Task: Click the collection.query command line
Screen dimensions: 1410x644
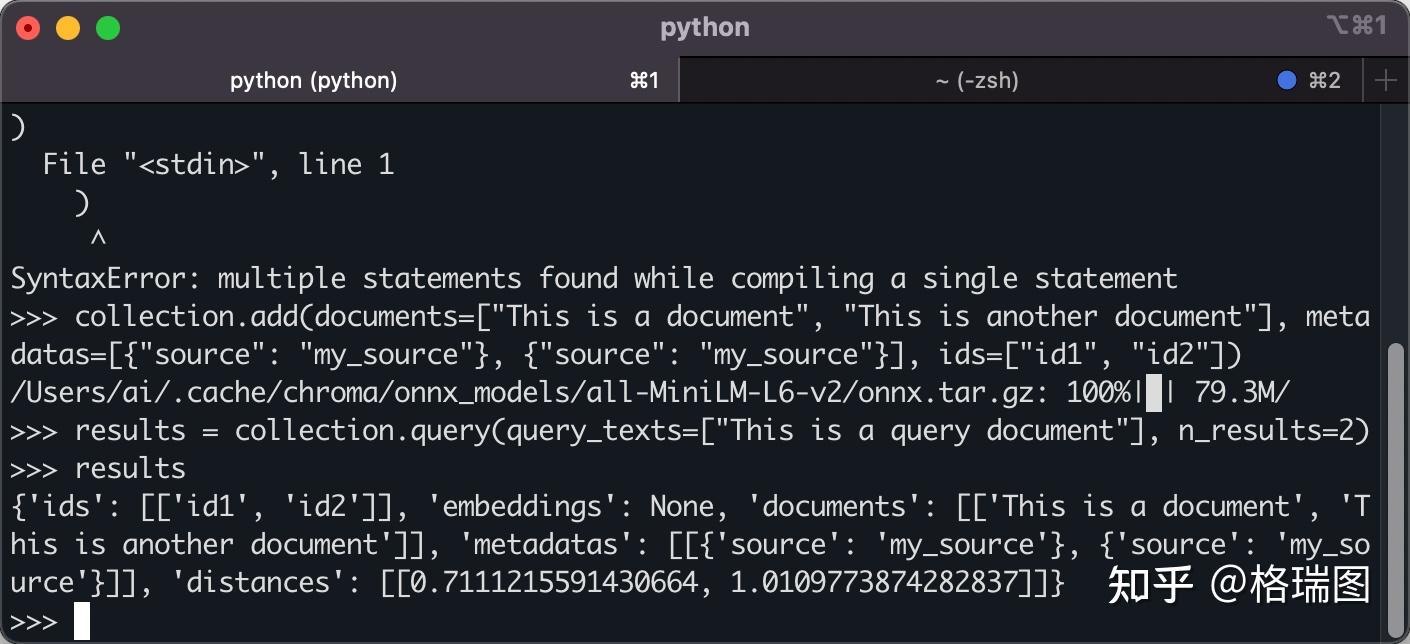Action: tap(720, 431)
